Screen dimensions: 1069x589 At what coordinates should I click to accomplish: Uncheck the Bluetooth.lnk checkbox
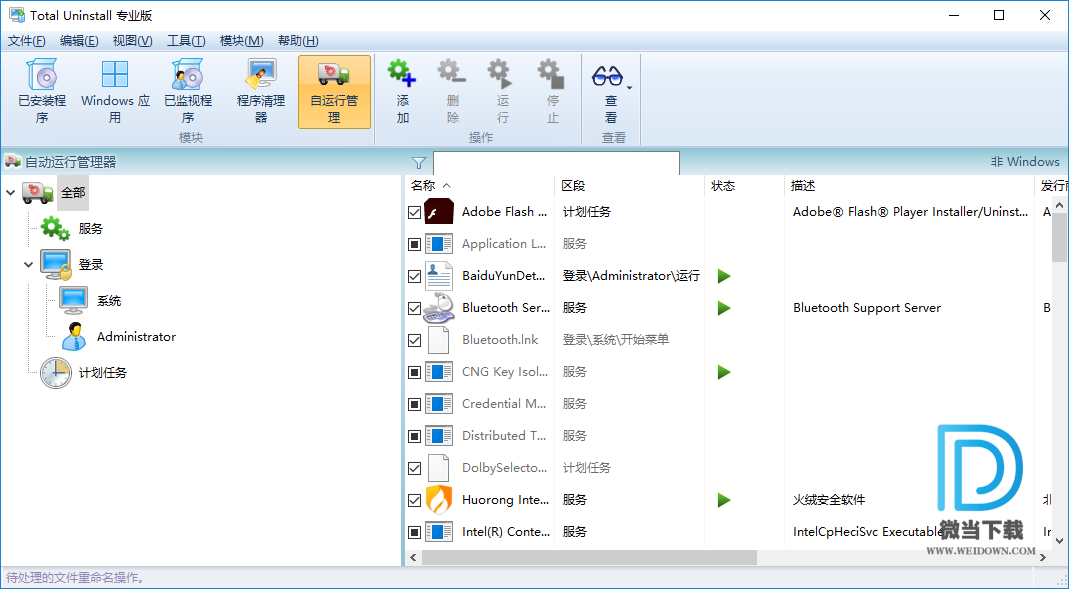tap(415, 340)
